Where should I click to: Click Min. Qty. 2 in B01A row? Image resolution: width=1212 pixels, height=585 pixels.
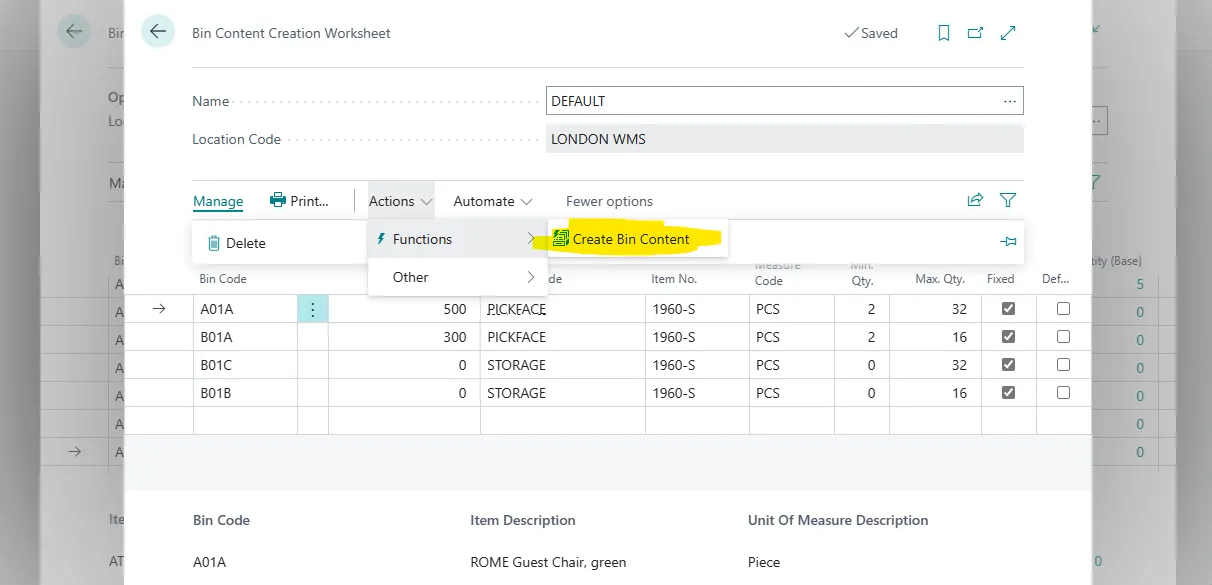tap(871, 337)
